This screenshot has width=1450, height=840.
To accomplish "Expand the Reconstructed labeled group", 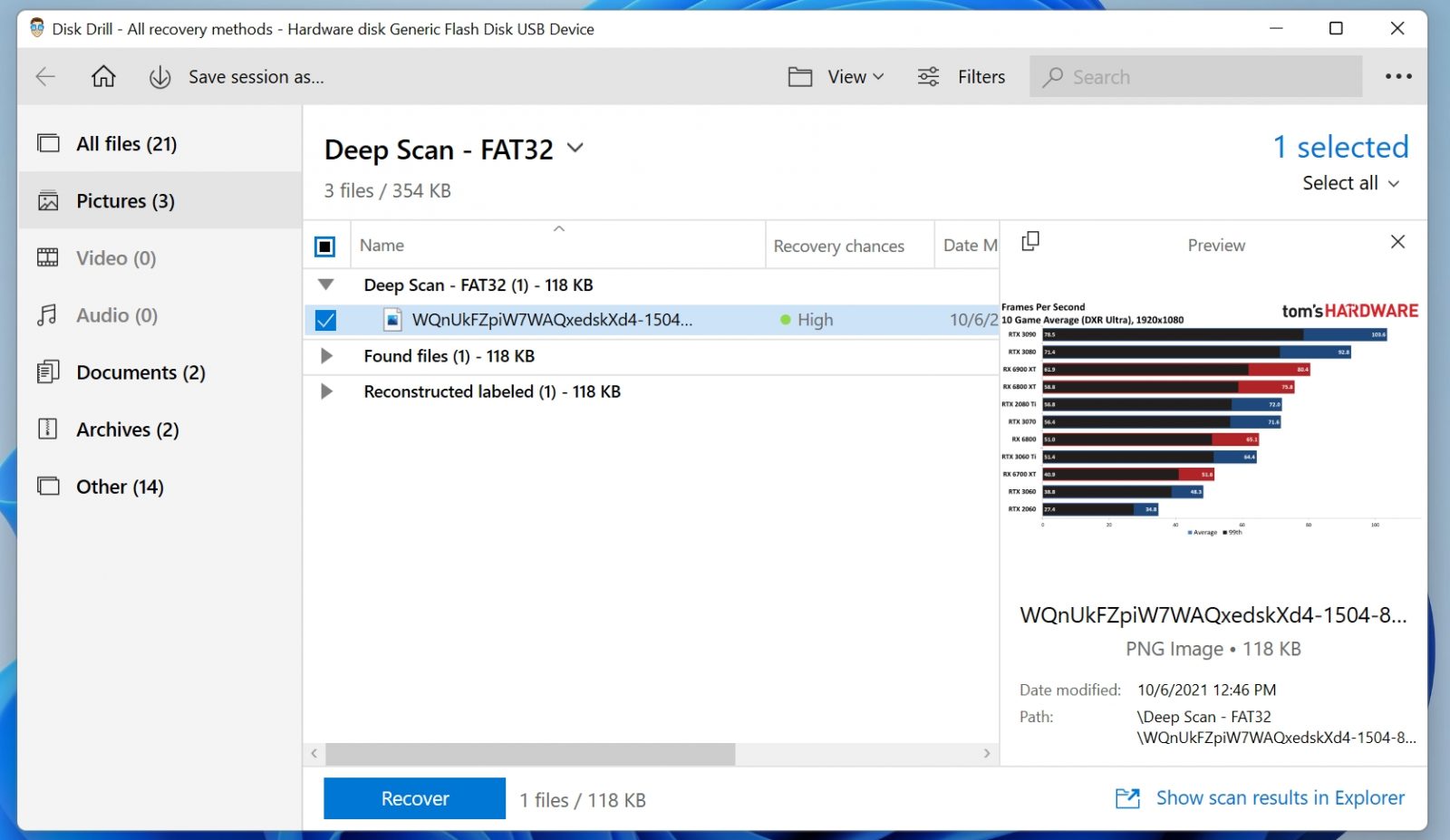I will (326, 391).
